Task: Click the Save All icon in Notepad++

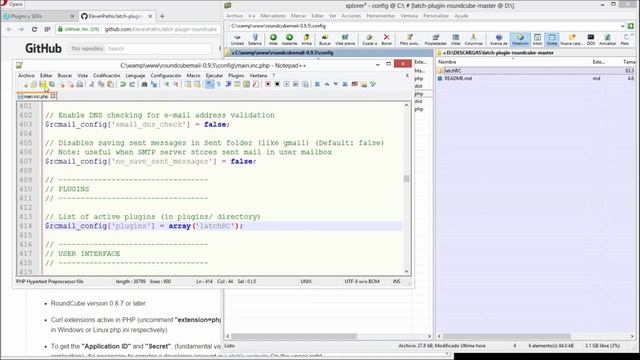Action: tap(52, 84)
